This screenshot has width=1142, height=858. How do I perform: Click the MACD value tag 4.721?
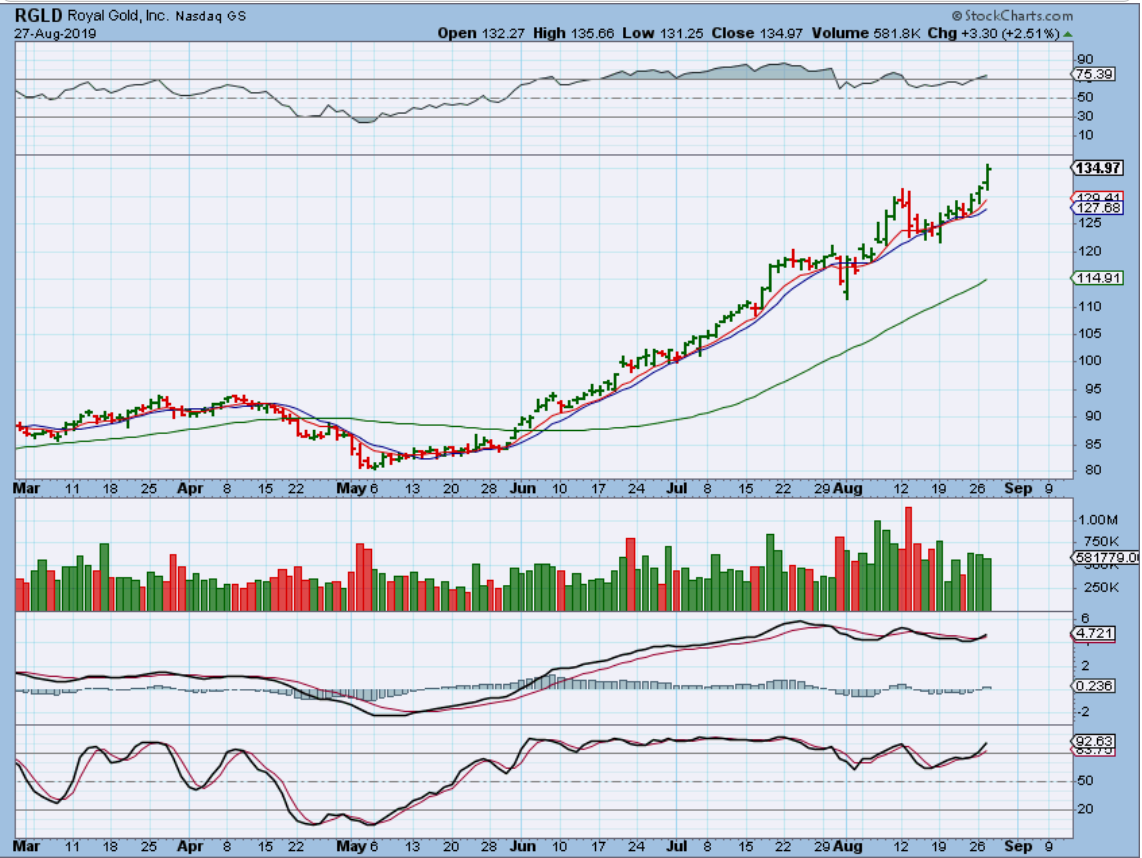[1093, 634]
